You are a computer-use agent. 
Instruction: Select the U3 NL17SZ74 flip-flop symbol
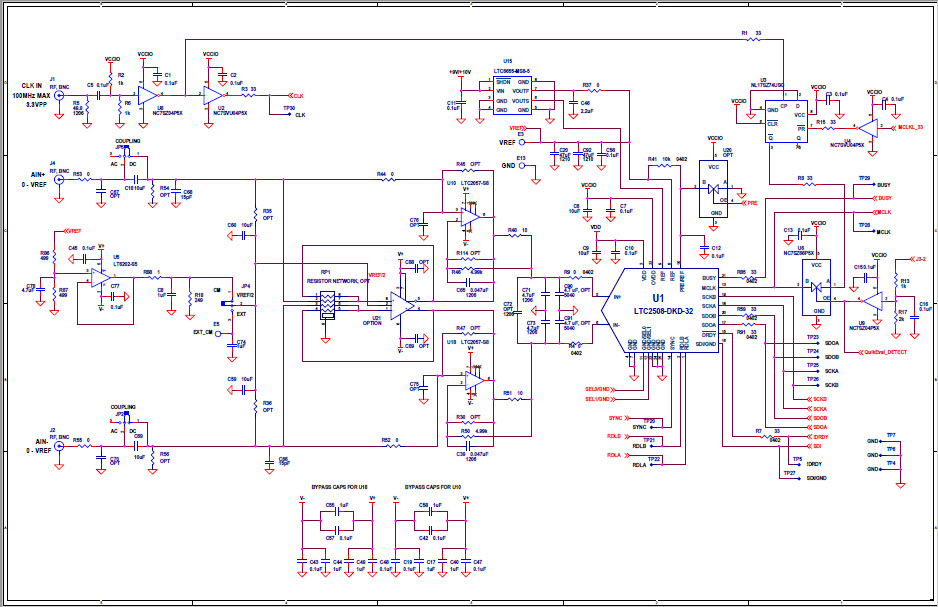coord(787,121)
